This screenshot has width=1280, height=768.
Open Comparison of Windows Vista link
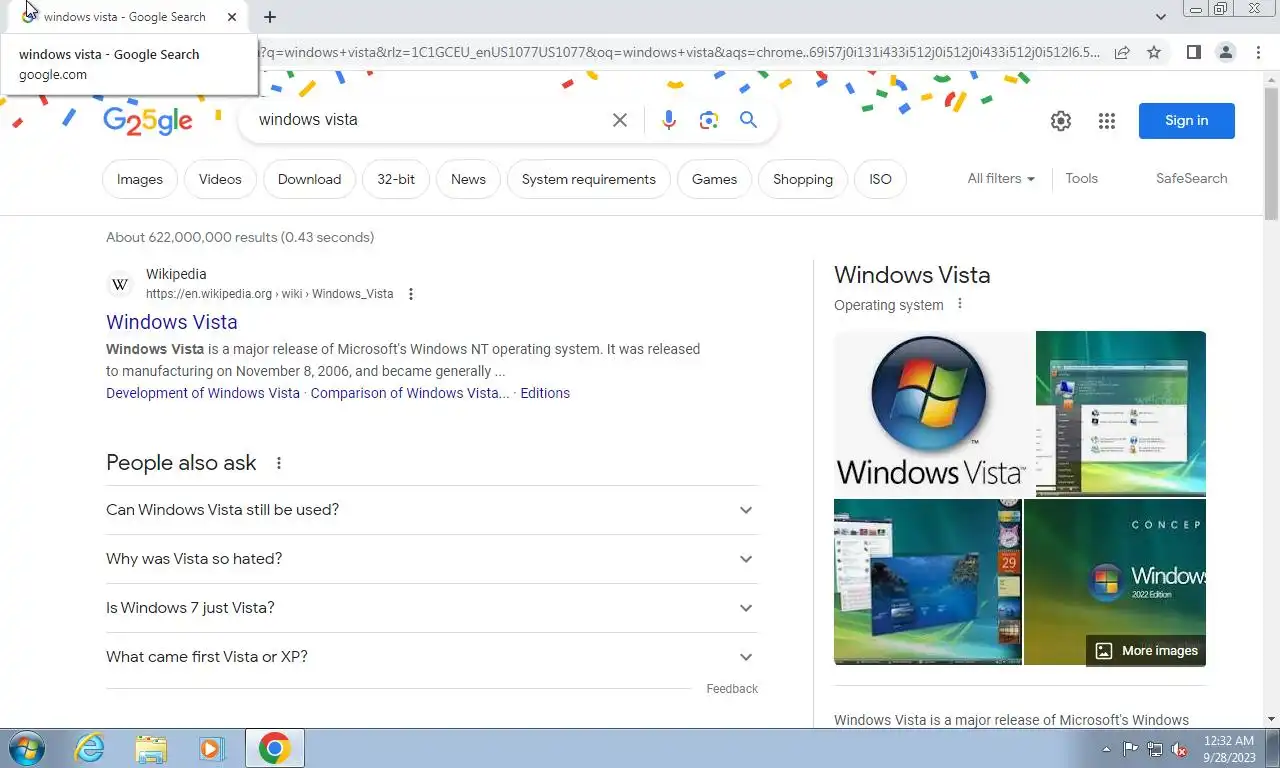coord(410,393)
